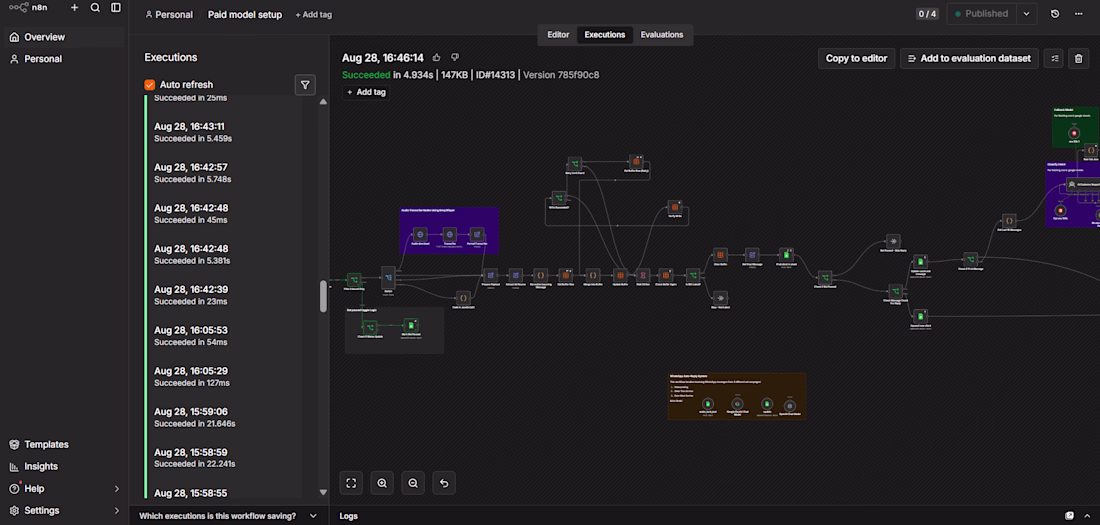The height and width of the screenshot is (525, 1100).
Task: Open search with the magnifier icon
Action: click(x=95, y=8)
